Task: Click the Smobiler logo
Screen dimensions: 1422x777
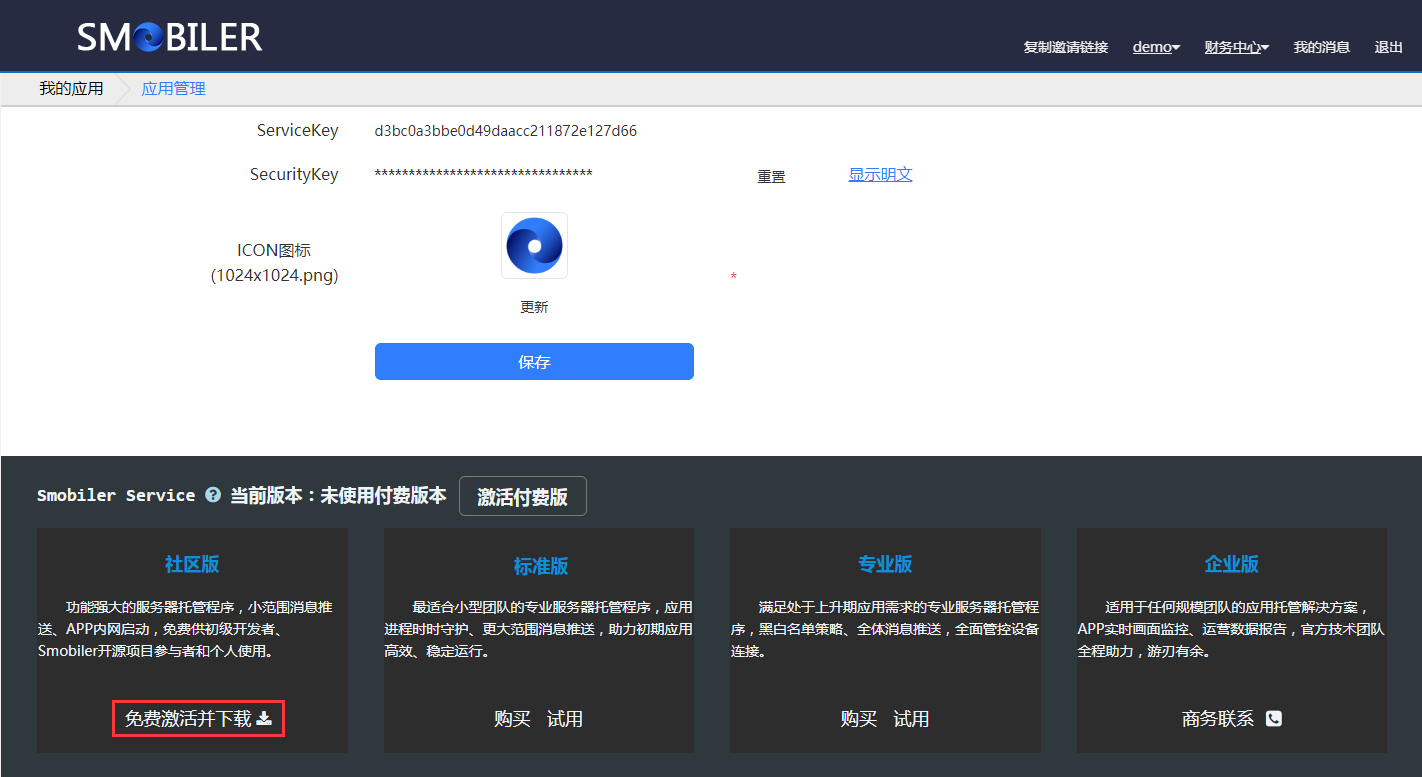Action: 170,37
